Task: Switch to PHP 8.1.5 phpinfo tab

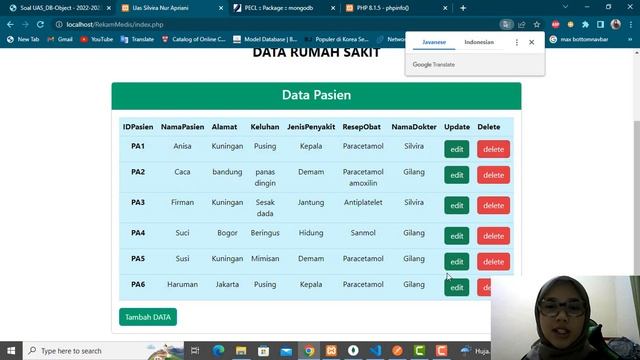Action: tap(396, 8)
